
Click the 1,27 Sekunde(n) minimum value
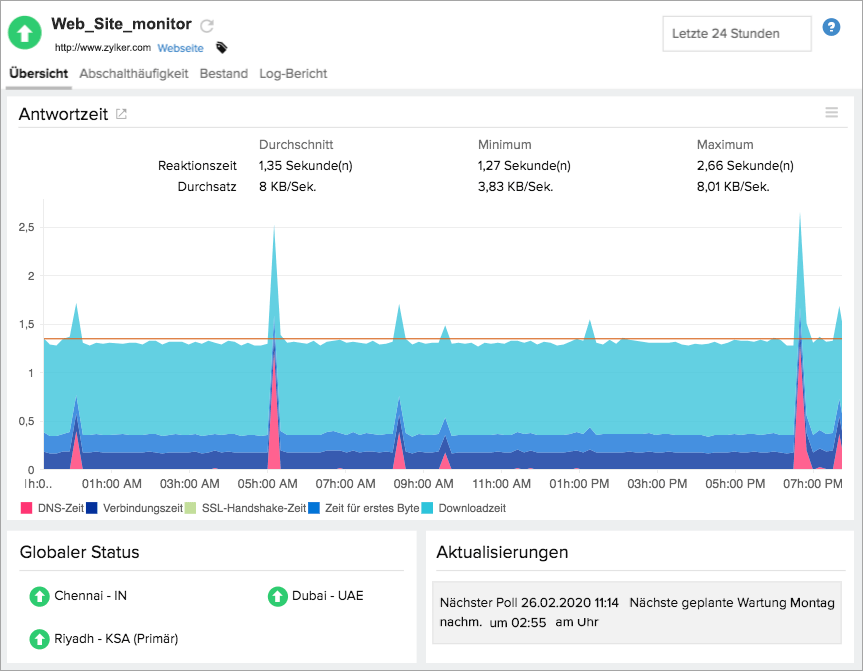point(524,166)
